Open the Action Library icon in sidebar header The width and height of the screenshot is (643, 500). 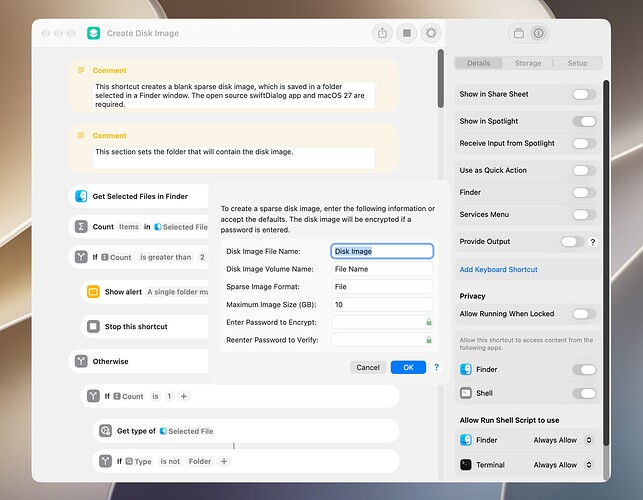(519, 33)
